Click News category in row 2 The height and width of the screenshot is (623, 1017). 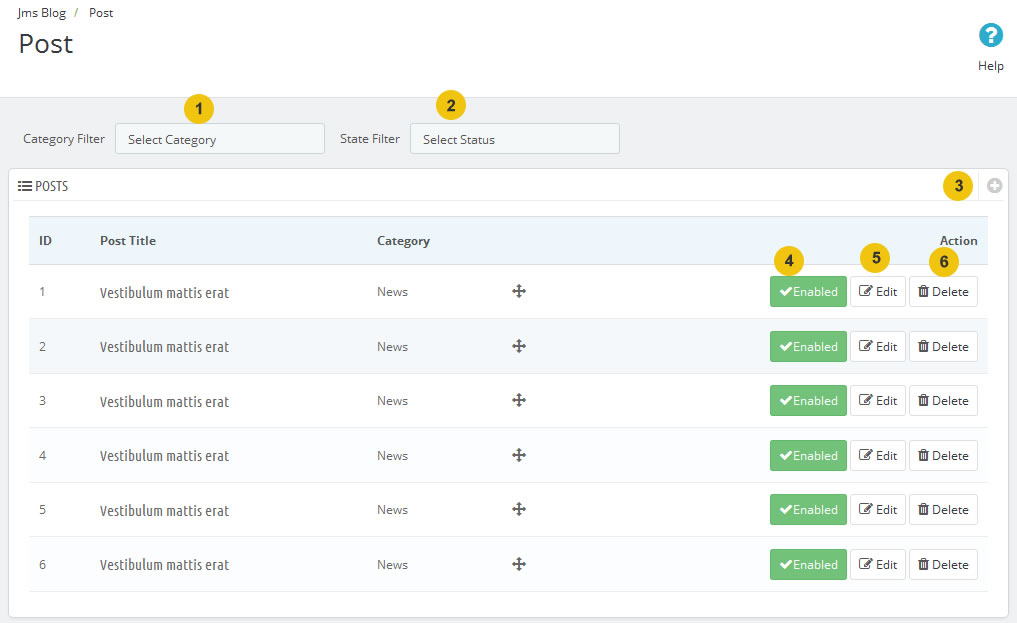click(x=392, y=347)
